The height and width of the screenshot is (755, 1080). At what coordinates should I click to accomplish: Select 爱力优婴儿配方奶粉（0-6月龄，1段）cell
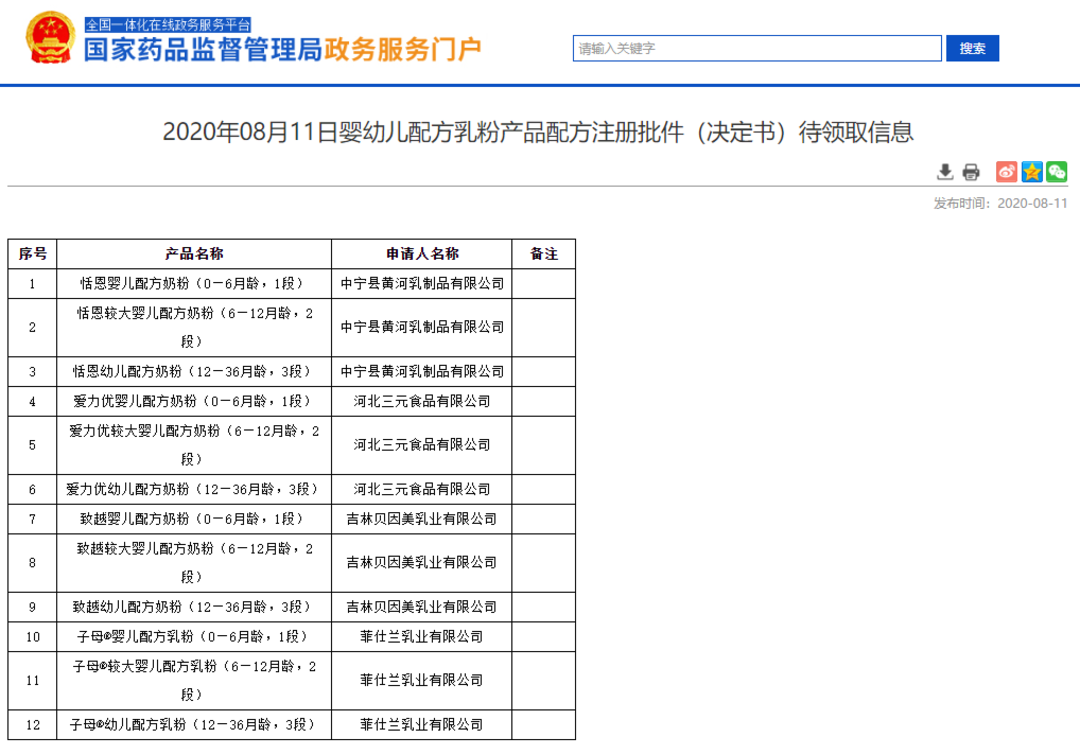pyautogui.click(x=194, y=402)
